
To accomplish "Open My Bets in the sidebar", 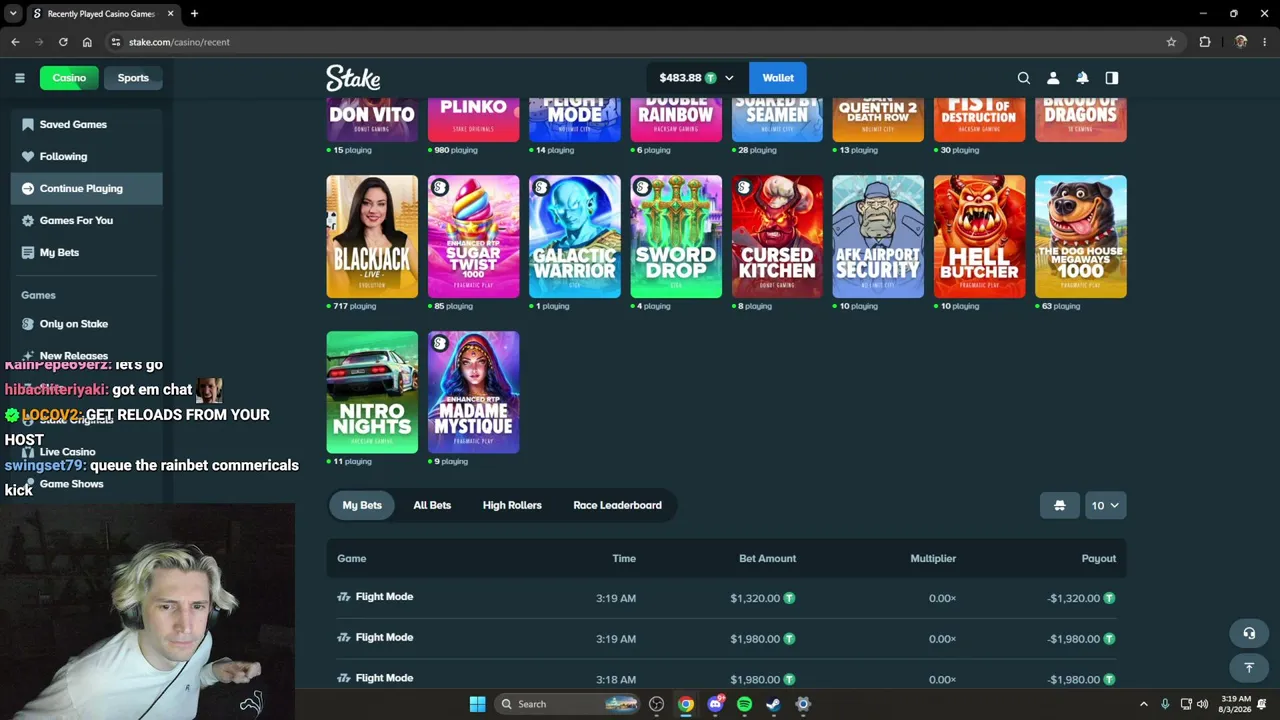I will click(x=87, y=252).
